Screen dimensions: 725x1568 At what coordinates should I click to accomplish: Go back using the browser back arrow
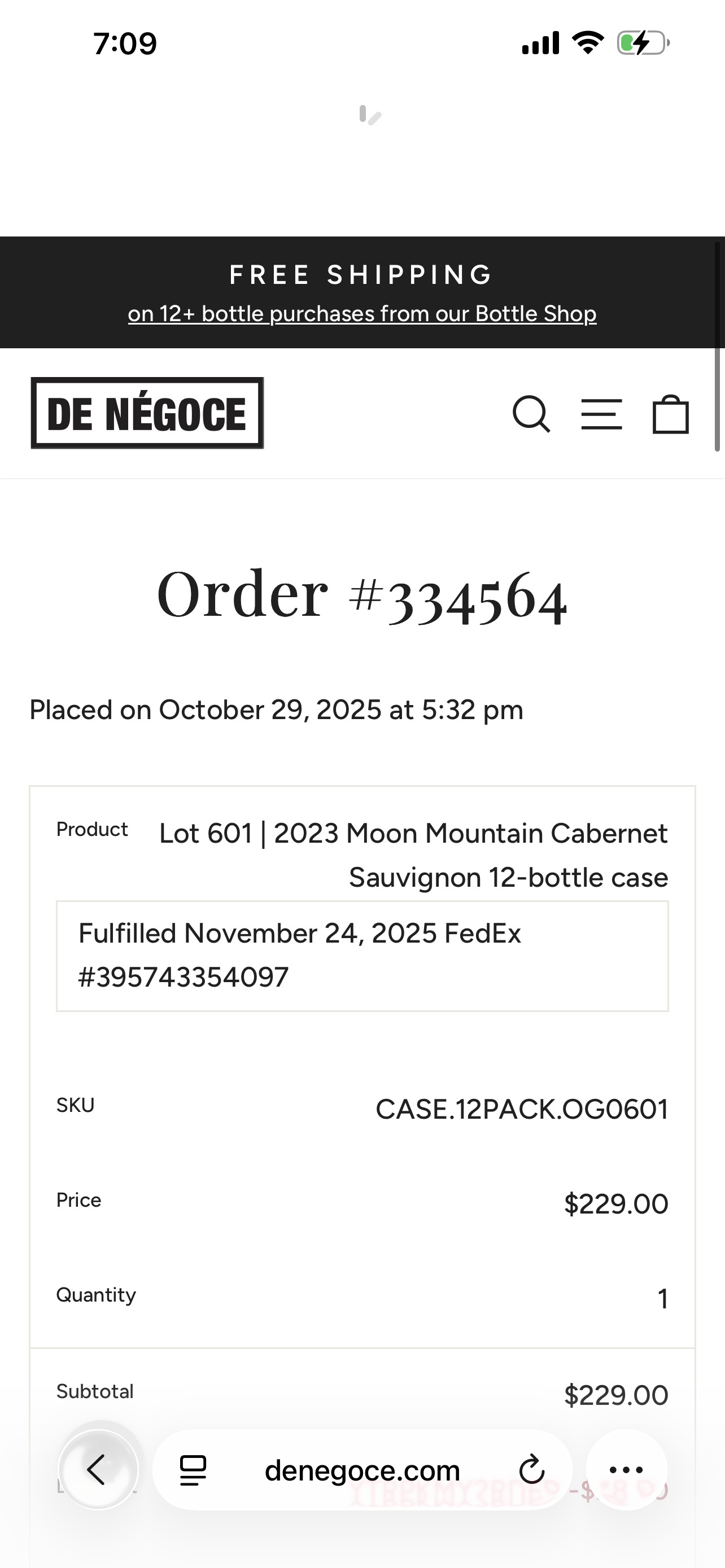point(98,1469)
